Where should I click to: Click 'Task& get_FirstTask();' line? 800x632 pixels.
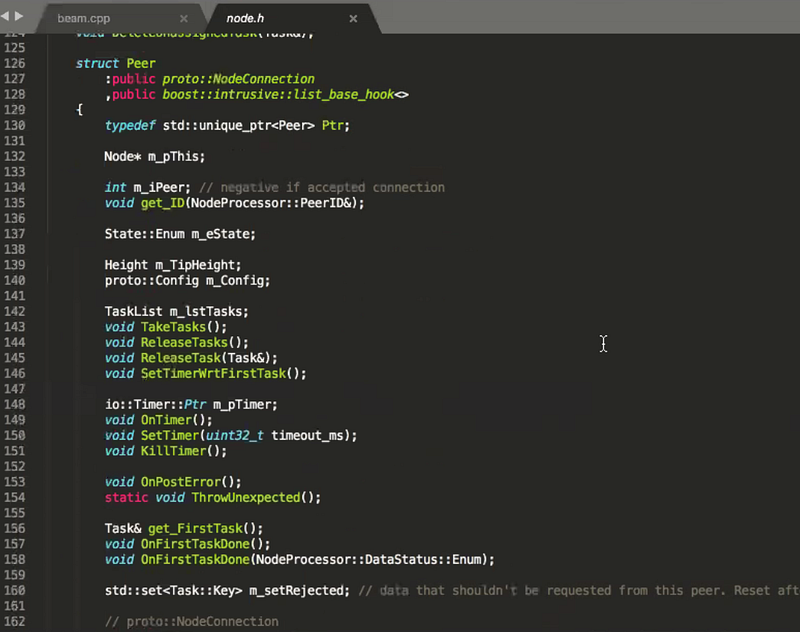[184, 528]
